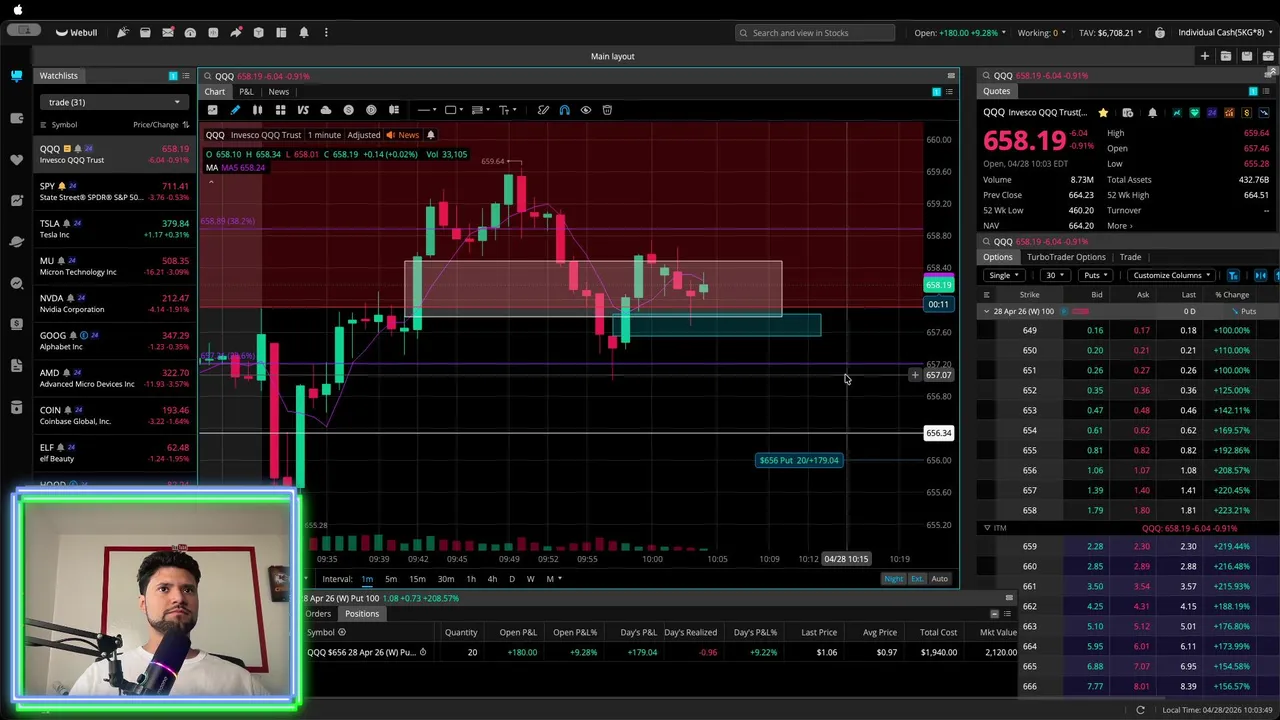1280x720 pixels.
Task: Switch to the News tab on chart panel
Action: click(278, 92)
